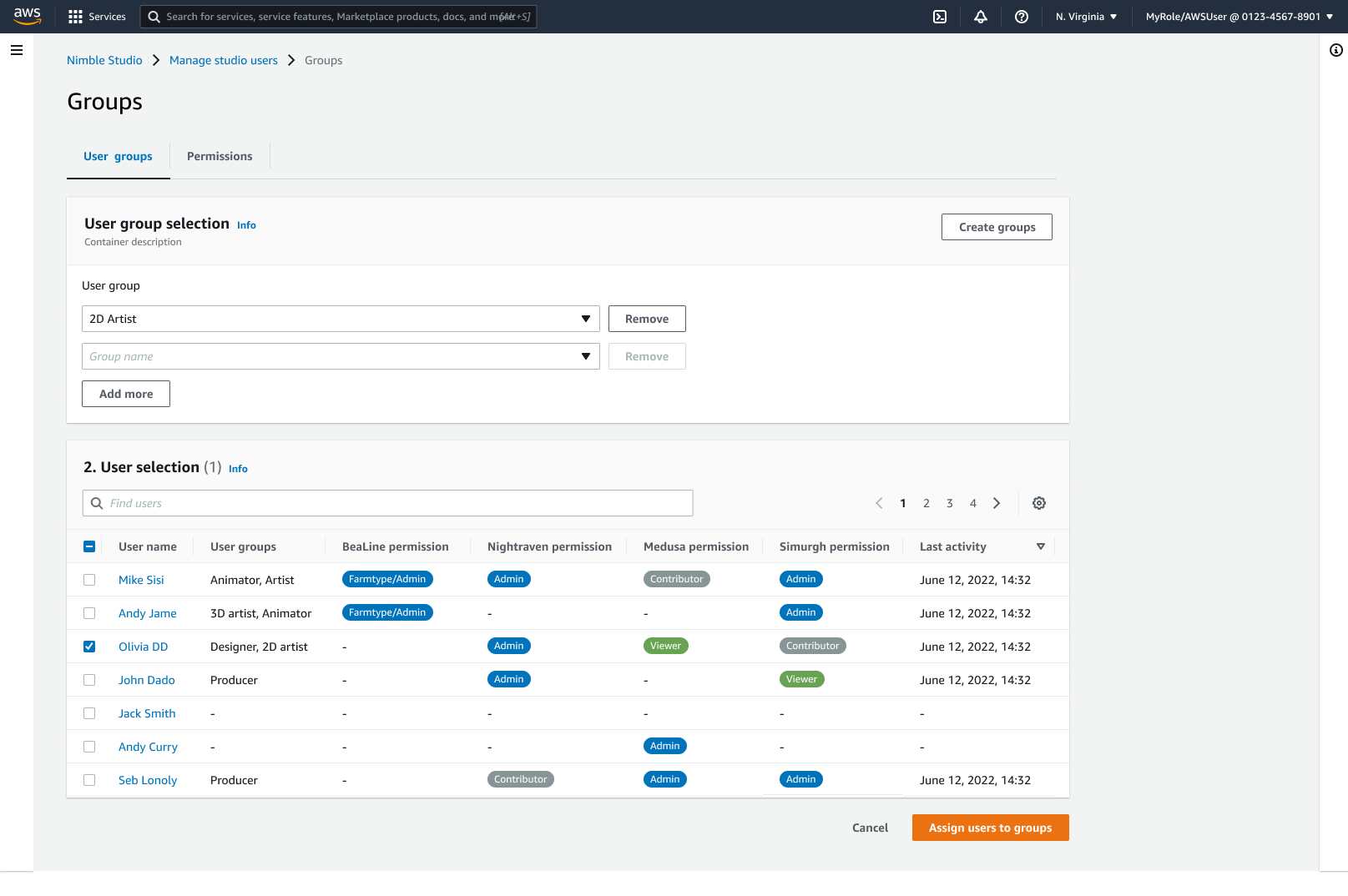
Task: Click the User name column header
Action: 148,546
